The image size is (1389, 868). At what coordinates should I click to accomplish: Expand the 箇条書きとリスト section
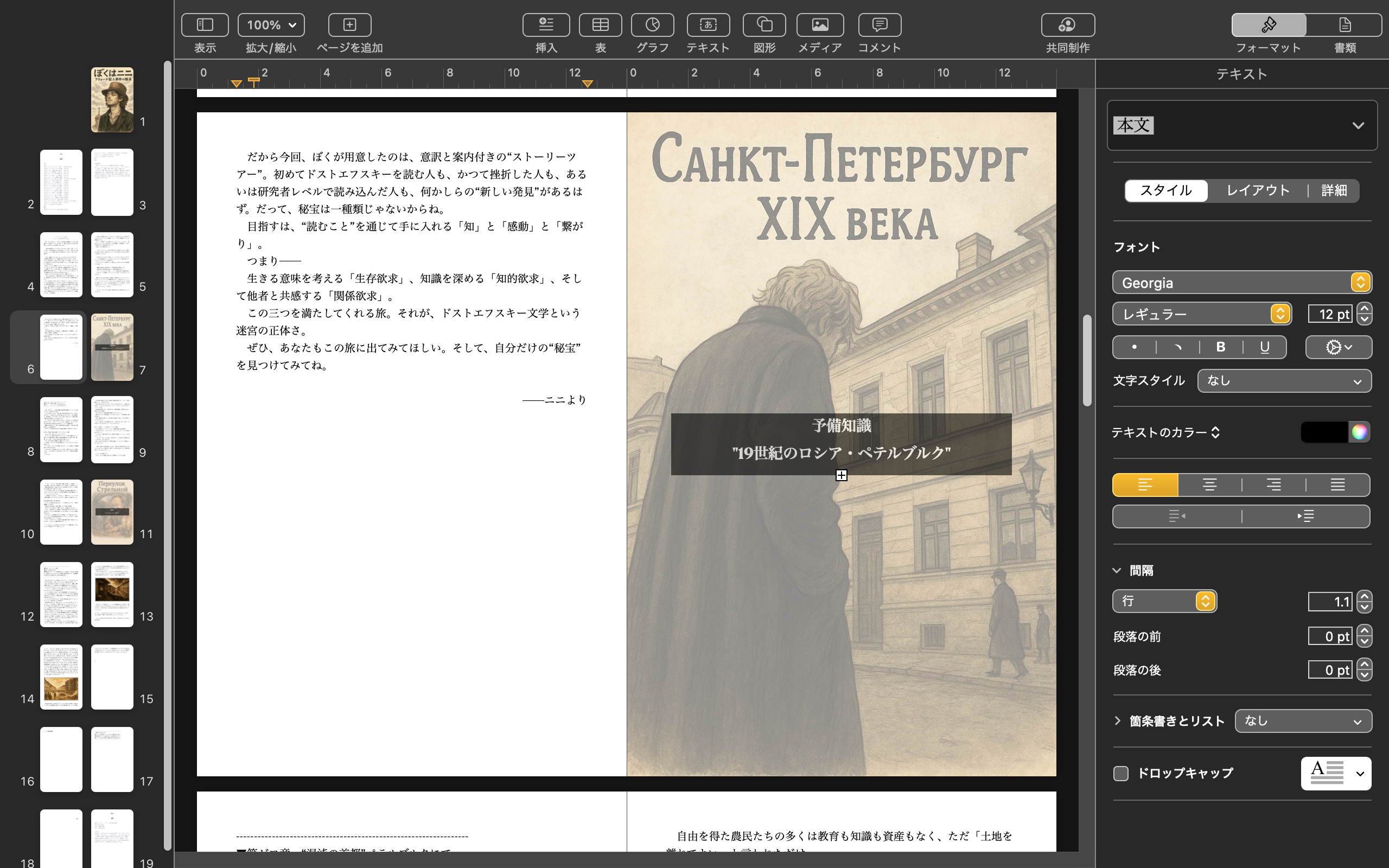click(1117, 721)
